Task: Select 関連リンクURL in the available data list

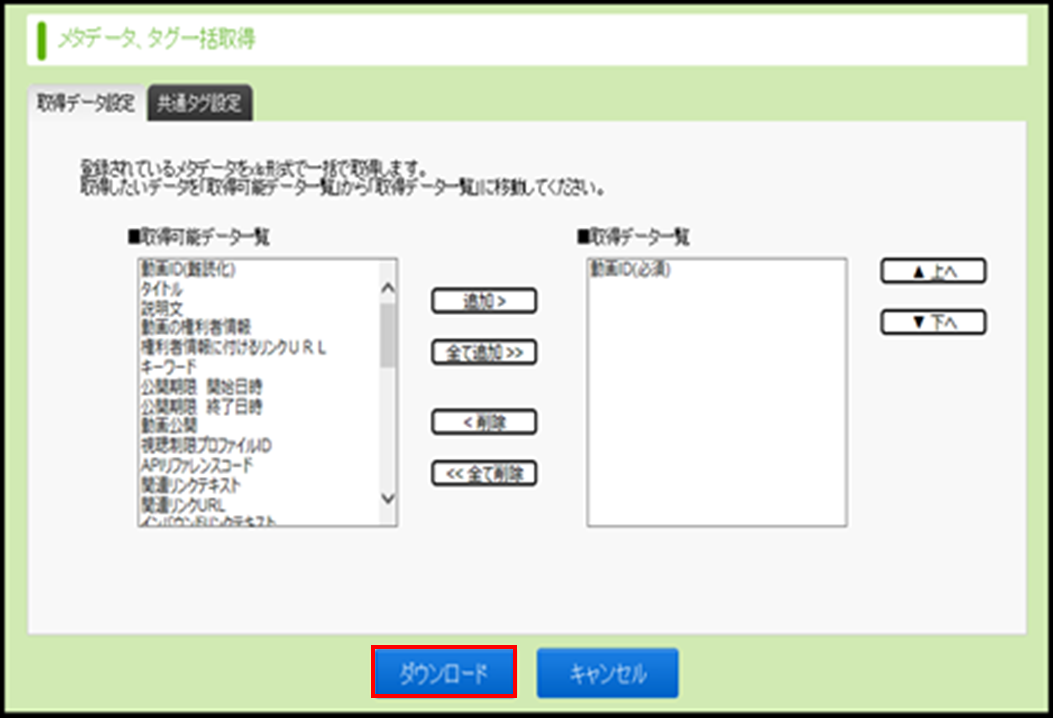Action: pos(182,504)
